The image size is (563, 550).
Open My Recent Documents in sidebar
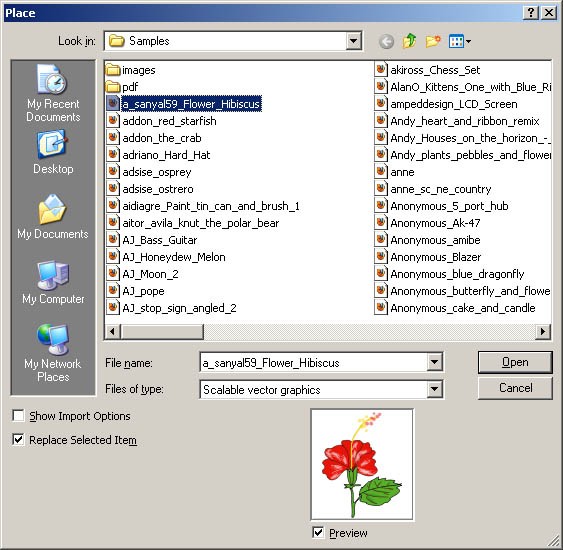[x=53, y=93]
